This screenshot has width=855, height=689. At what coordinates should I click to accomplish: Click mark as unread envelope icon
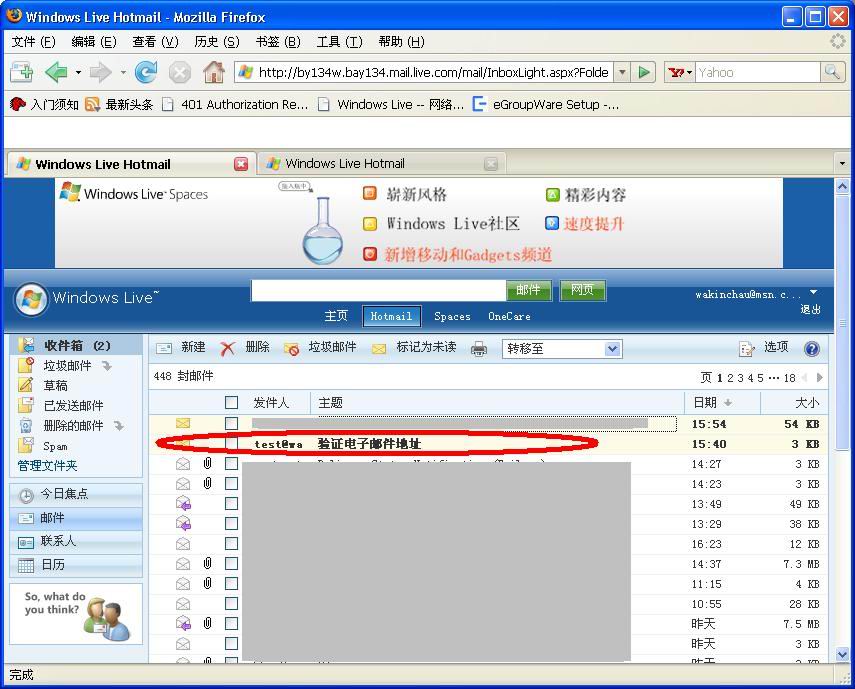click(x=379, y=349)
